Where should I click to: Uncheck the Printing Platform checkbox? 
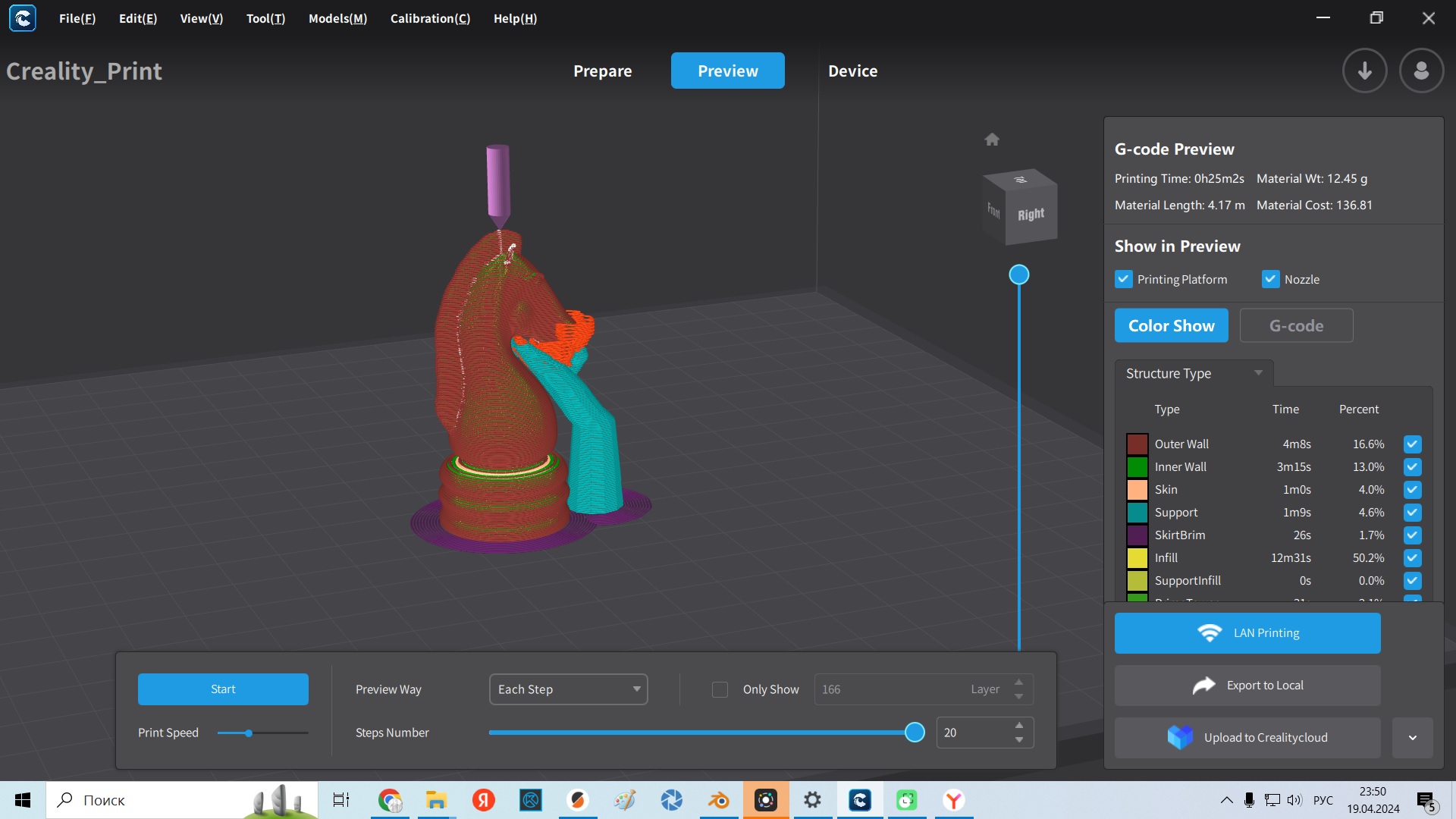click(1123, 279)
